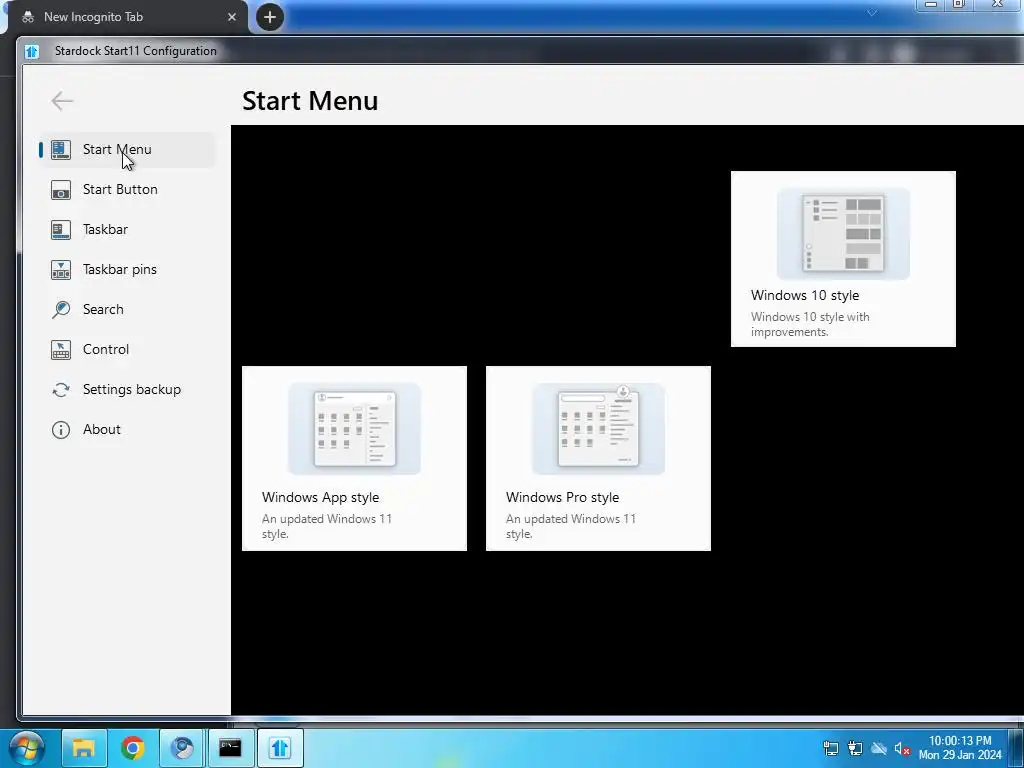The width and height of the screenshot is (1024, 768).
Task: Click the Start11 taskbar icon
Action: 280,748
